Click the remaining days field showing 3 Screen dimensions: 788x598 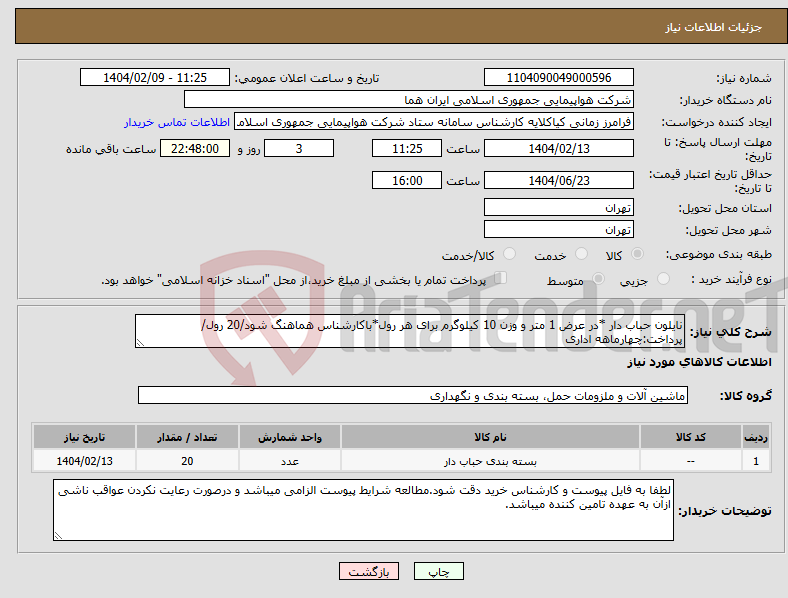pyautogui.click(x=299, y=148)
